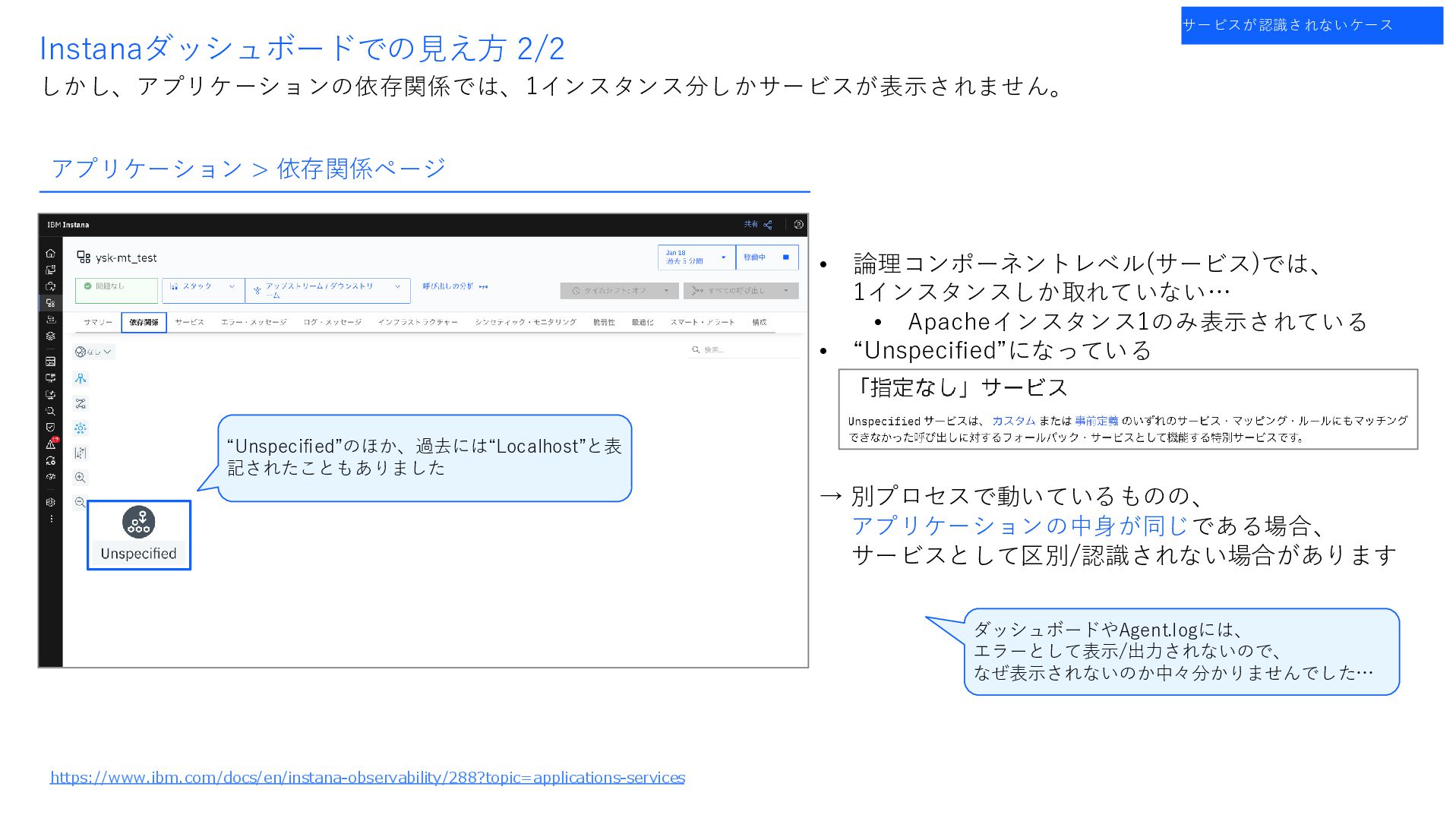Open Events warning triangle with red badge
This screenshot has width=1456, height=818.
52,444
